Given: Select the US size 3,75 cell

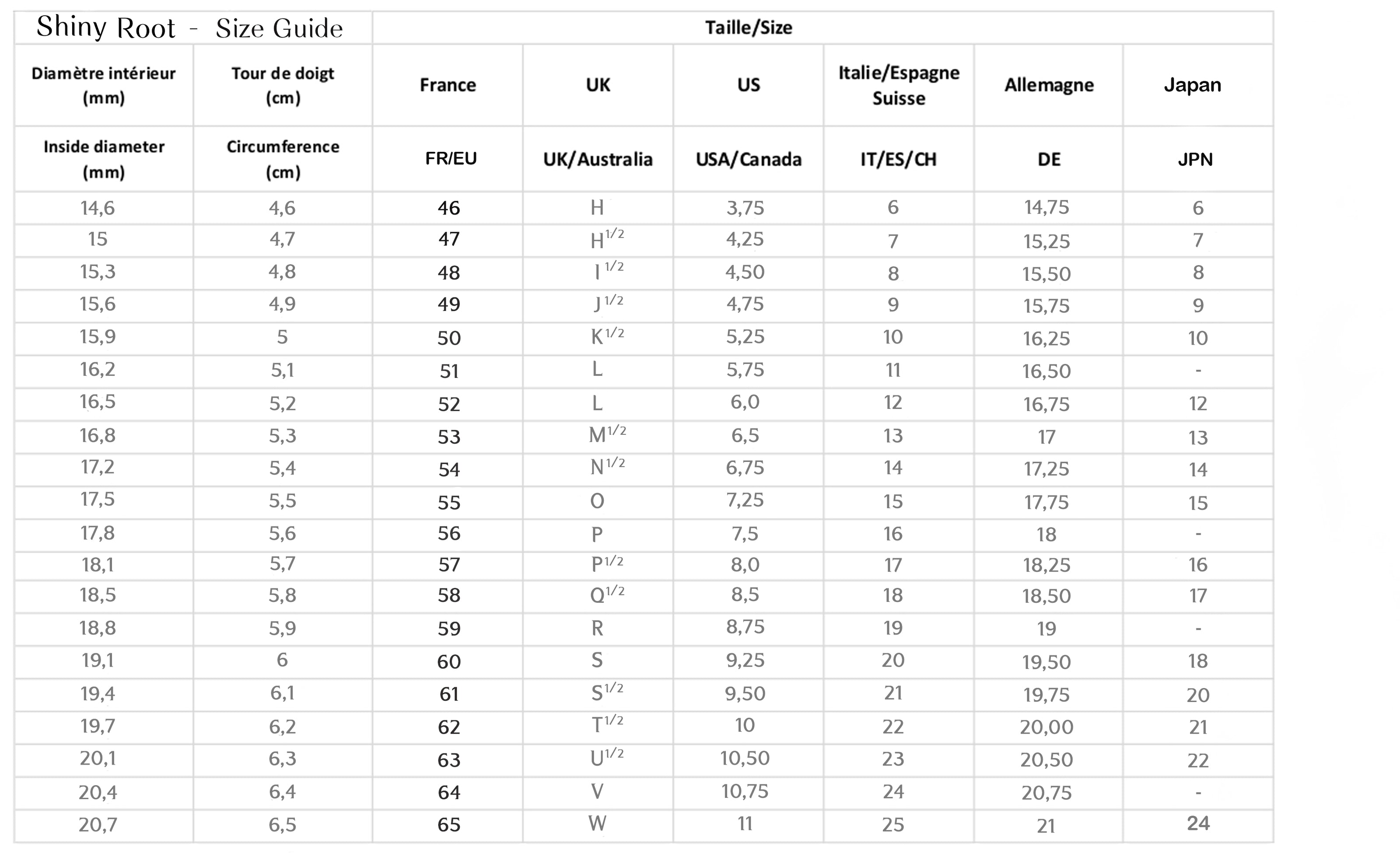Looking at the screenshot, I should point(745,208).
